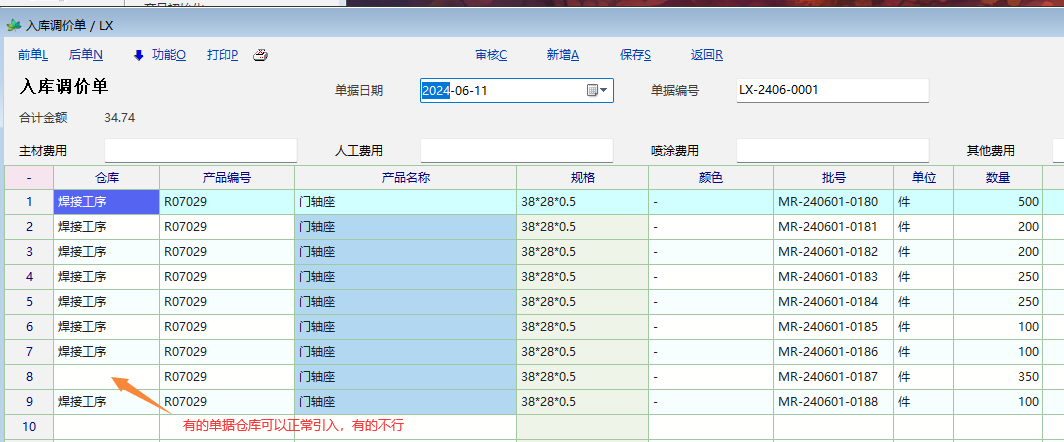The width and height of the screenshot is (1064, 442).
Task: Go to next document with 后单N
Action: click(x=86, y=55)
